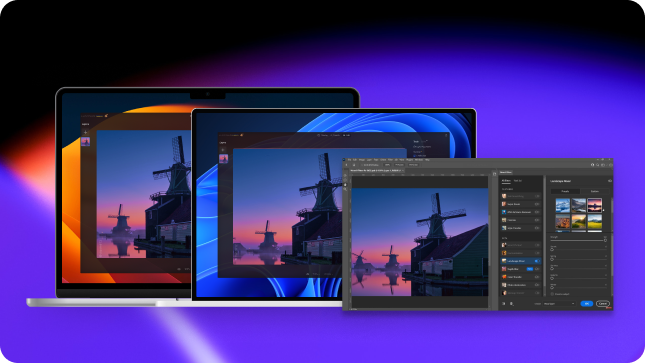
Task: Click the Smart Portrait filter icon
Action: pyautogui.click(x=504, y=204)
